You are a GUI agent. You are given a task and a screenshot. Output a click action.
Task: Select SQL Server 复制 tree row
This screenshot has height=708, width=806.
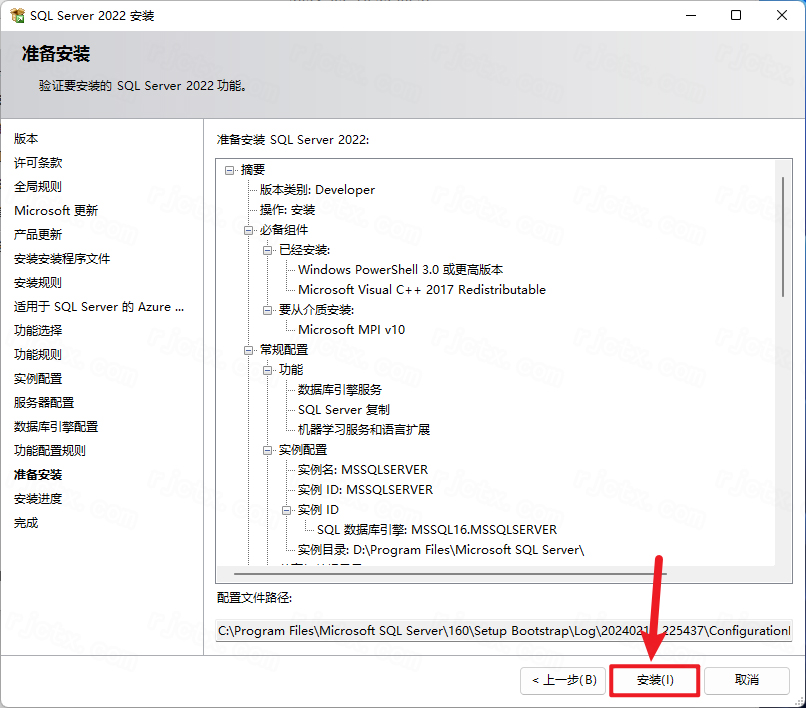point(344,410)
